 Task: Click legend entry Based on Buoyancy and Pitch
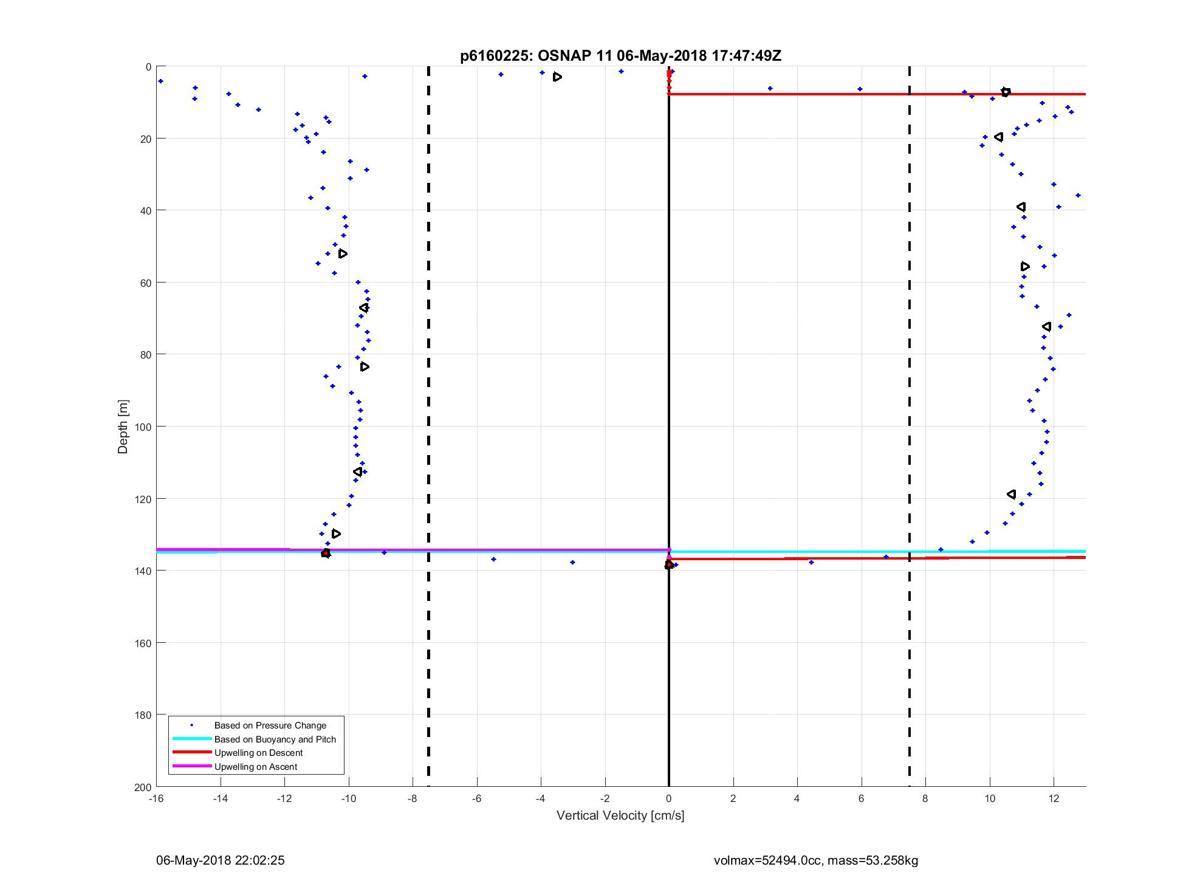click(275, 739)
